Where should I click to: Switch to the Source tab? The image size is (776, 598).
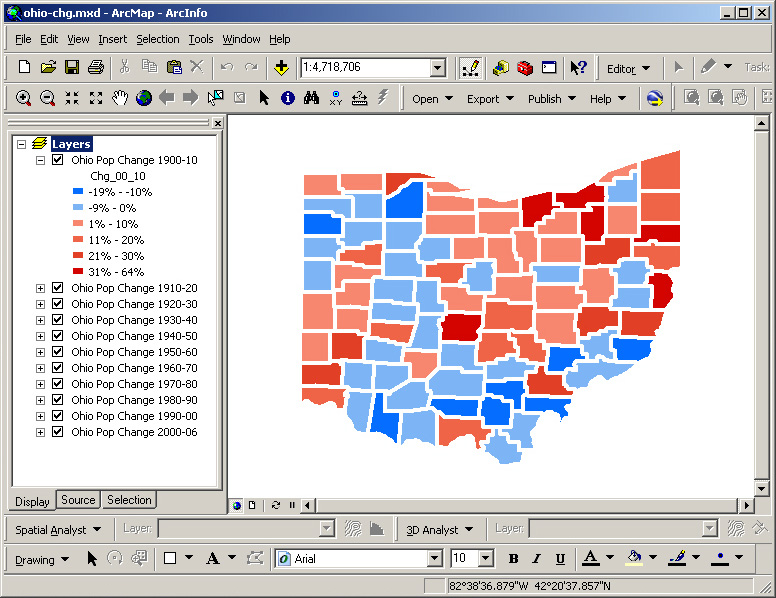78,500
